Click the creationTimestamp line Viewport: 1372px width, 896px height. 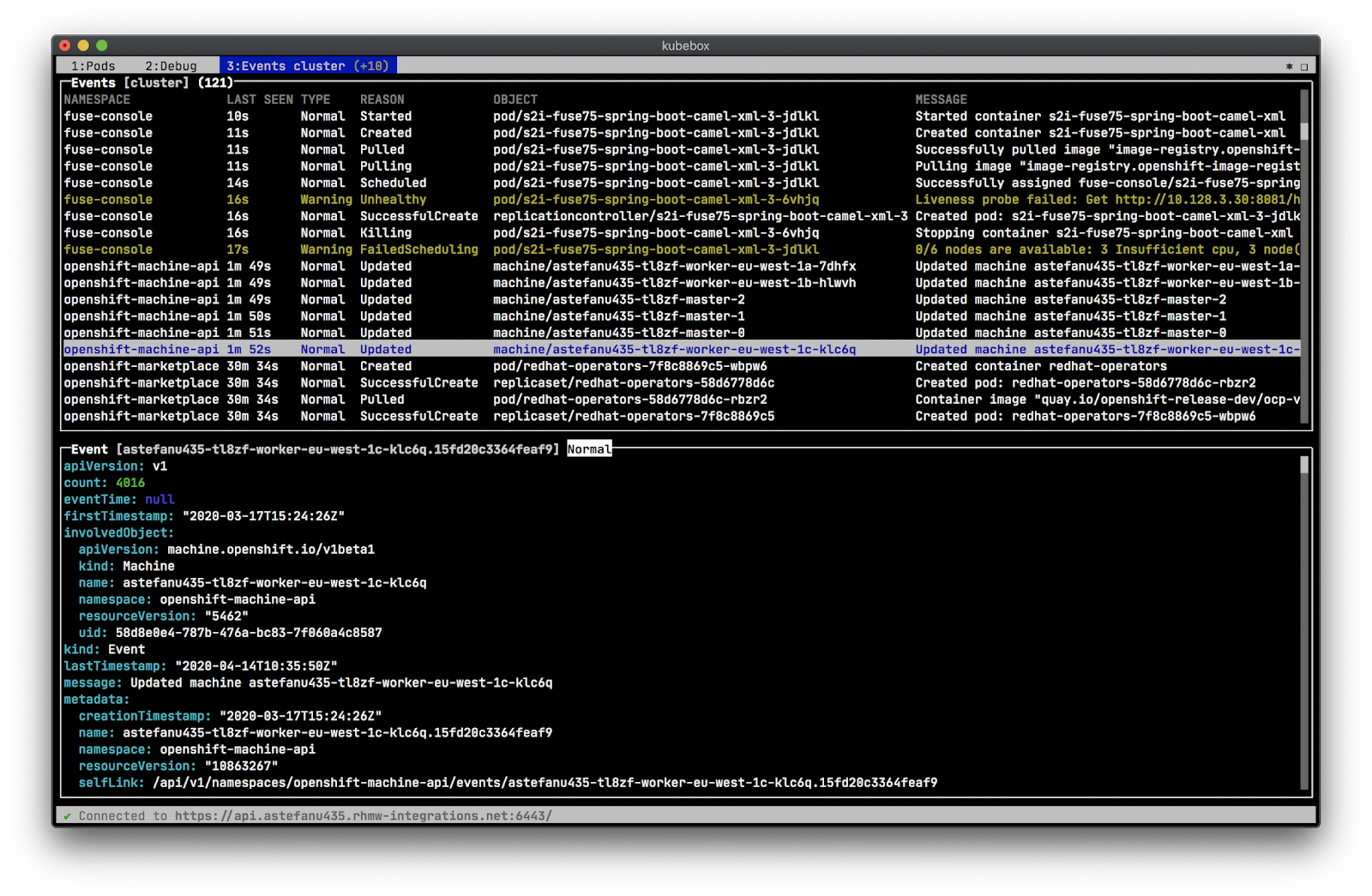[230, 717]
